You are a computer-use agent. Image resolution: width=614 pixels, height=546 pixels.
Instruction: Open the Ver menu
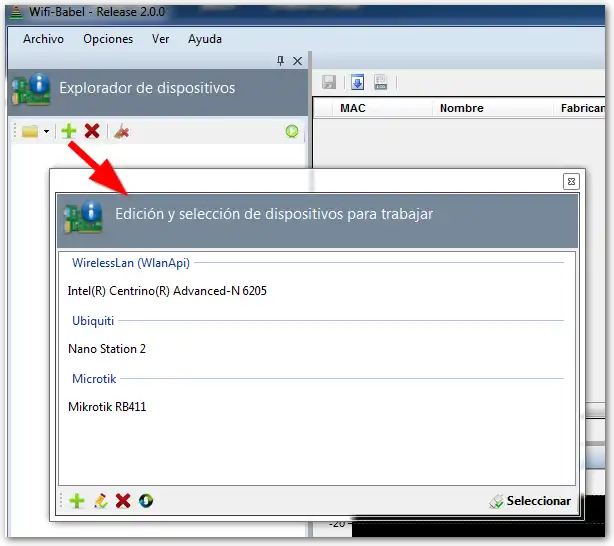click(161, 39)
